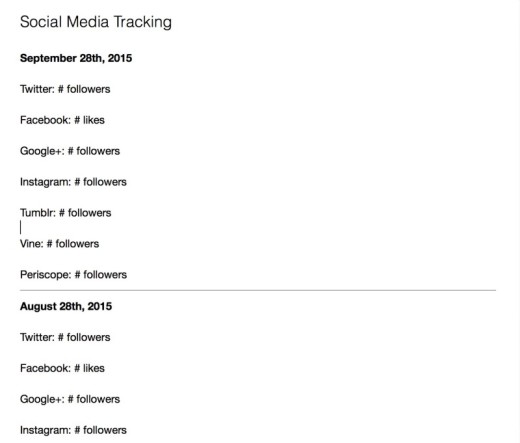Click the first Twitter: # followers line
520x443 pixels.
(x=65, y=89)
